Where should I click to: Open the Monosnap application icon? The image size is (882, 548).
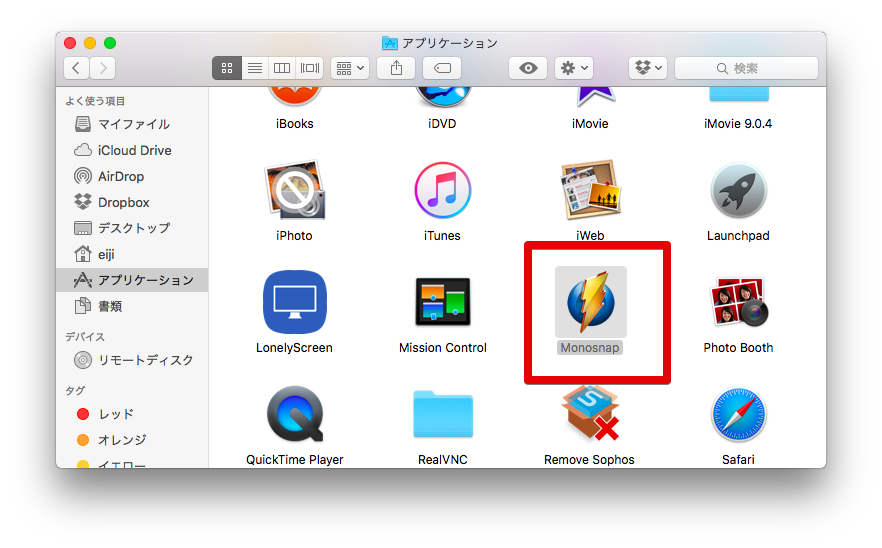(590, 302)
